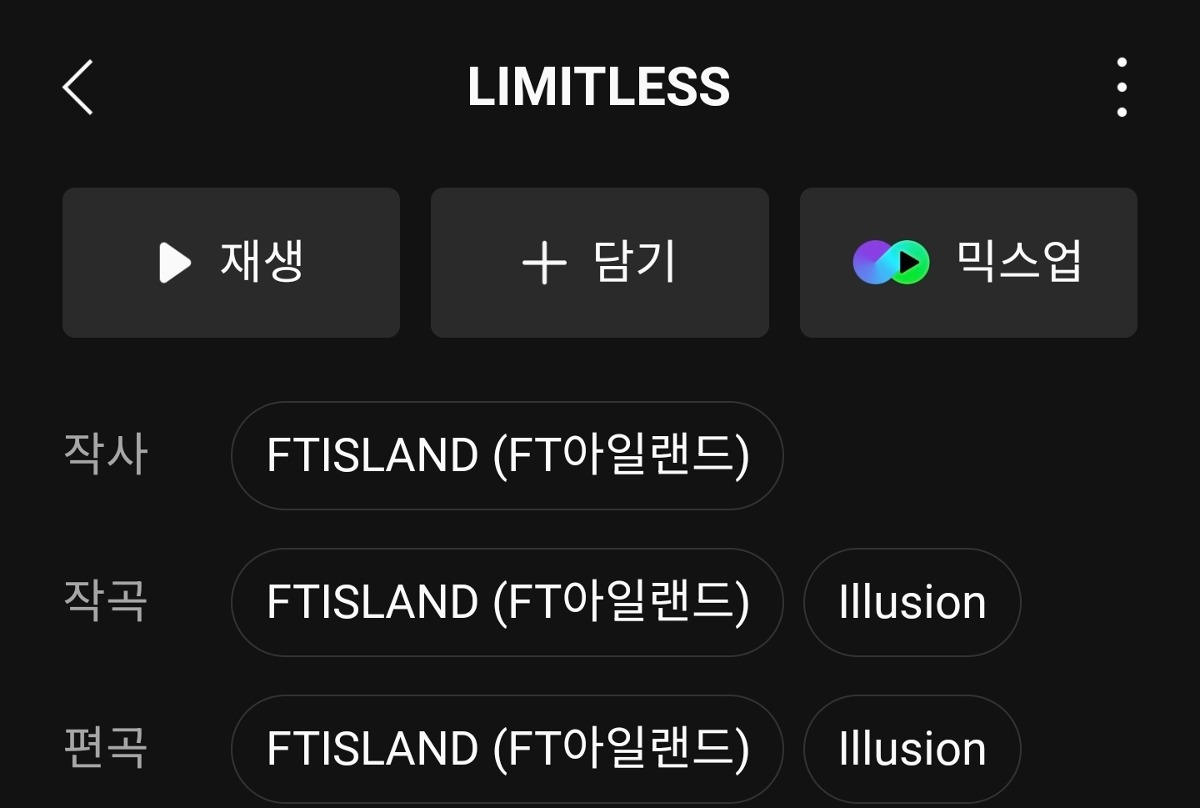Image resolution: width=1200 pixels, height=808 pixels.
Task: Click the purple circle of the Mixup logo
Action: 870,263
